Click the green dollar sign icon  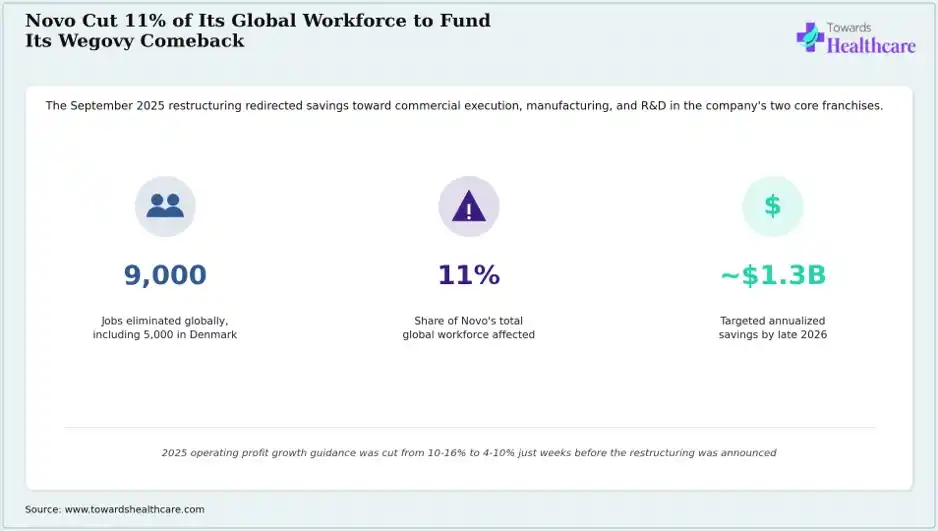point(772,206)
